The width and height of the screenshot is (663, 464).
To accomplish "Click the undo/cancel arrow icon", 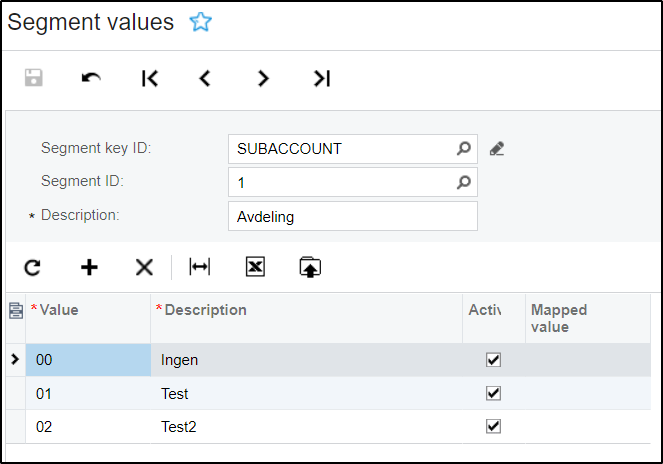I will point(91,78).
